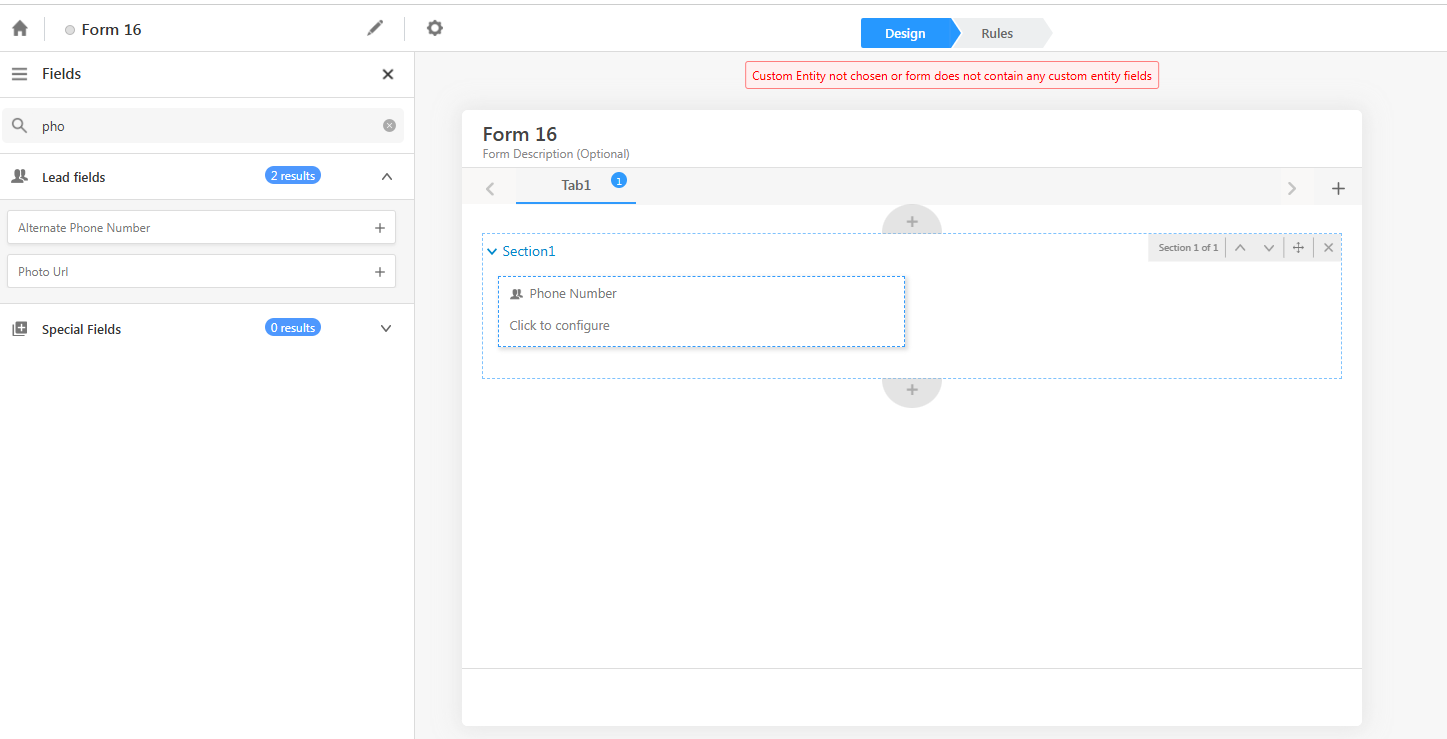
Task: Collapse the Lead fields group
Action: [x=386, y=177]
